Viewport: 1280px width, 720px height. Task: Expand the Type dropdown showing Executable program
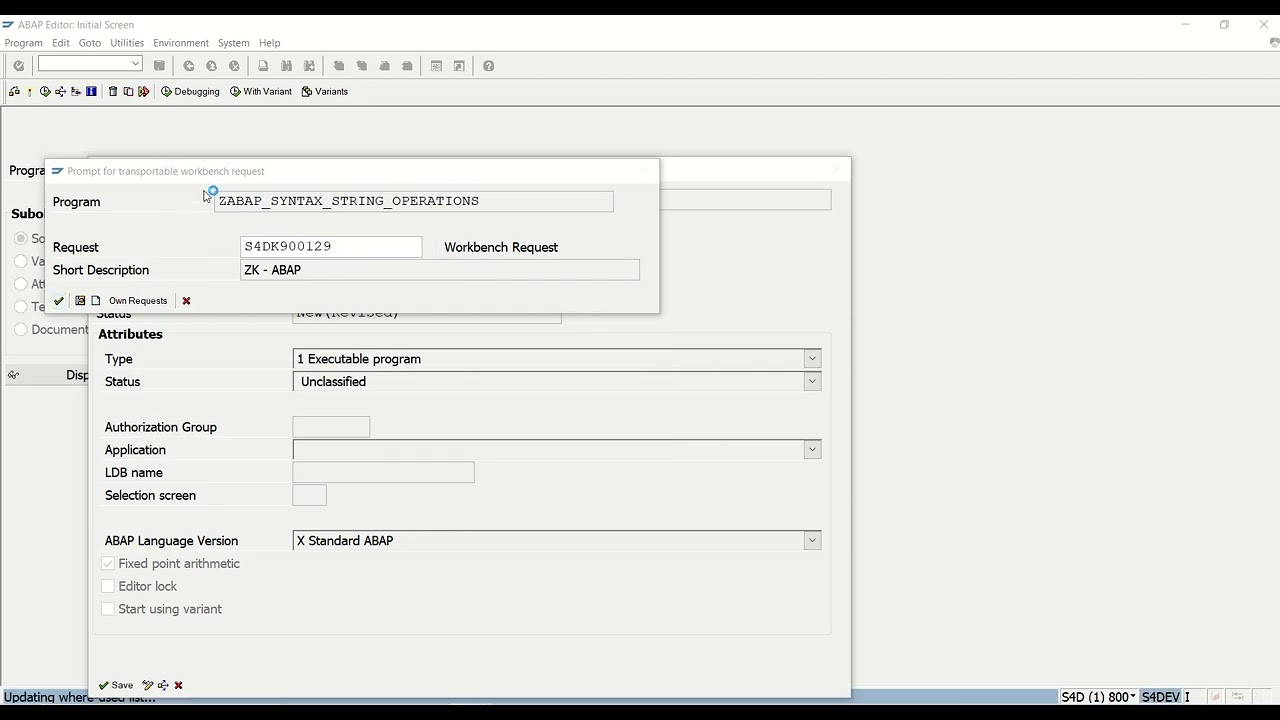812,359
